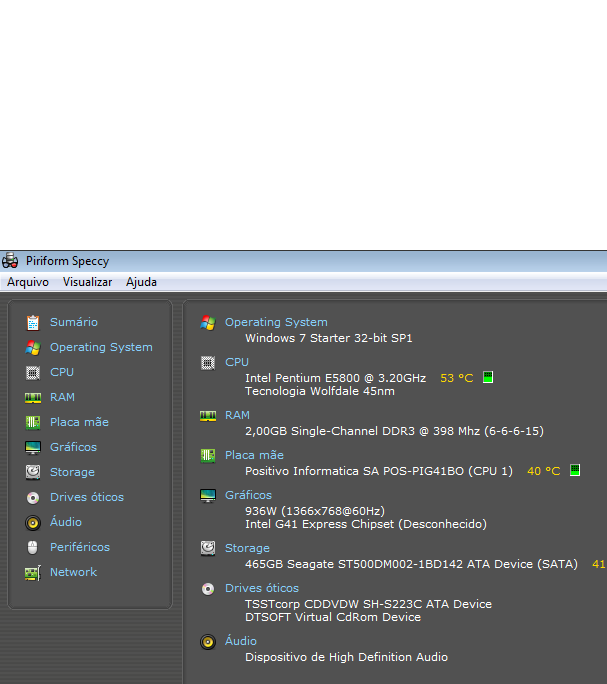
Task: Go to Áudio section in sidebar
Action: tap(66, 522)
